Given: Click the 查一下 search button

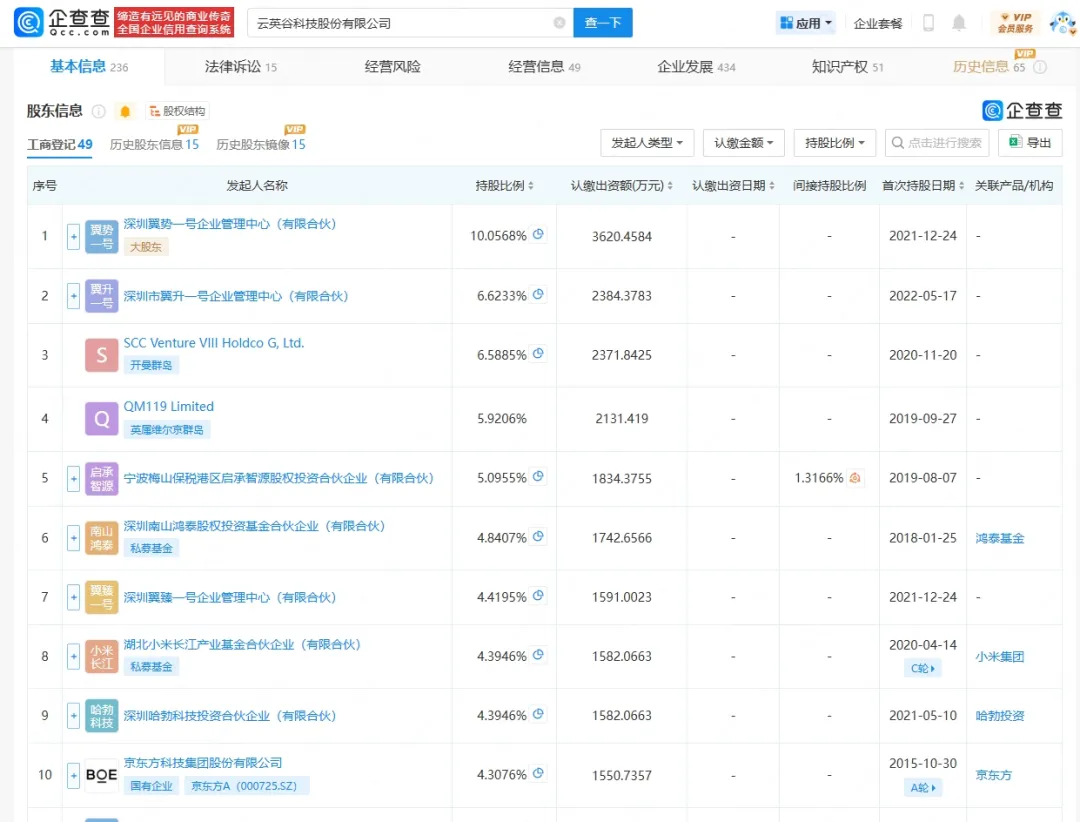Looking at the screenshot, I should 603,23.
